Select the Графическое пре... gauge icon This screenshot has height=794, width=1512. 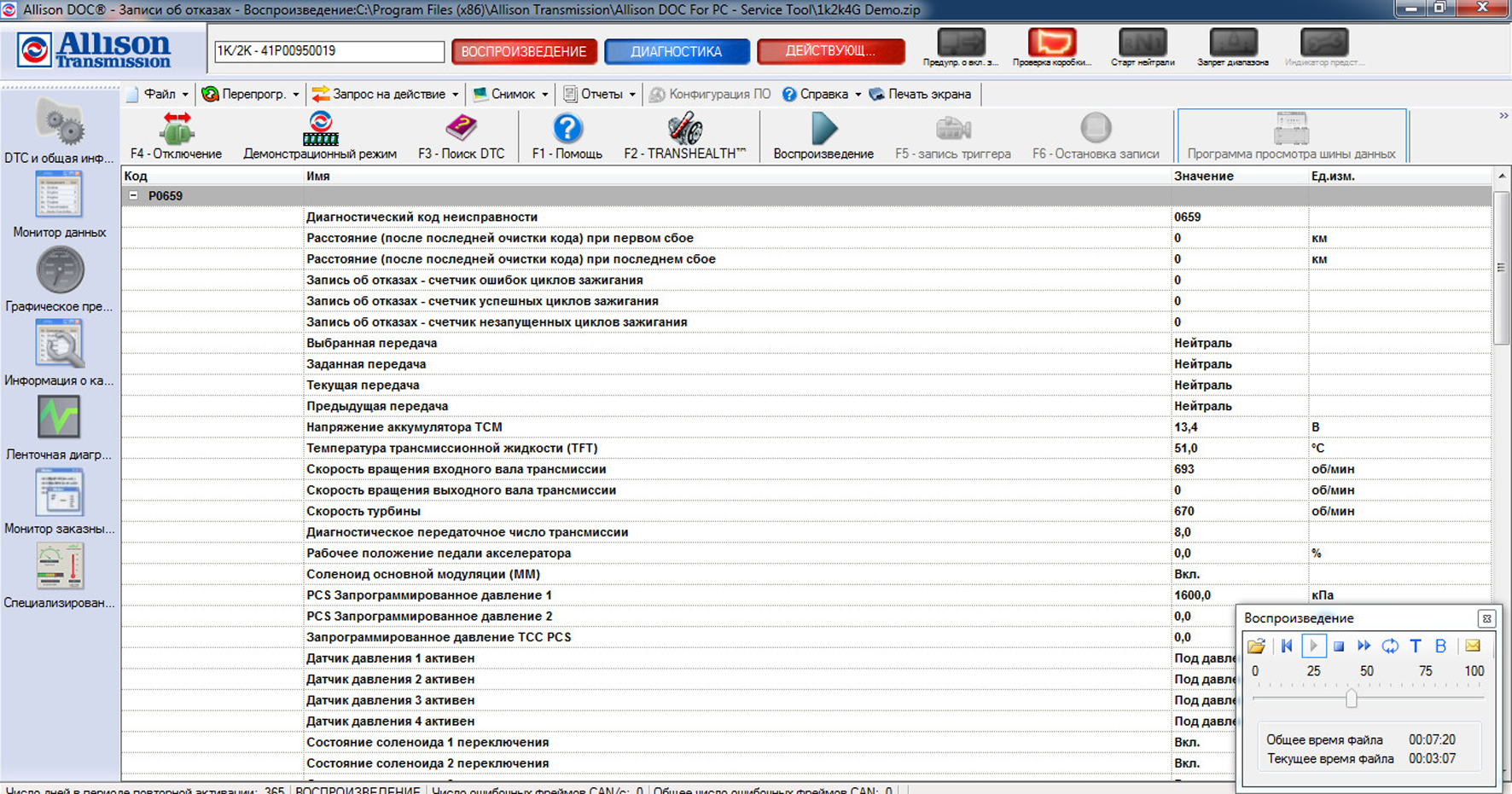pyautogui.click(x=59, y=270)
